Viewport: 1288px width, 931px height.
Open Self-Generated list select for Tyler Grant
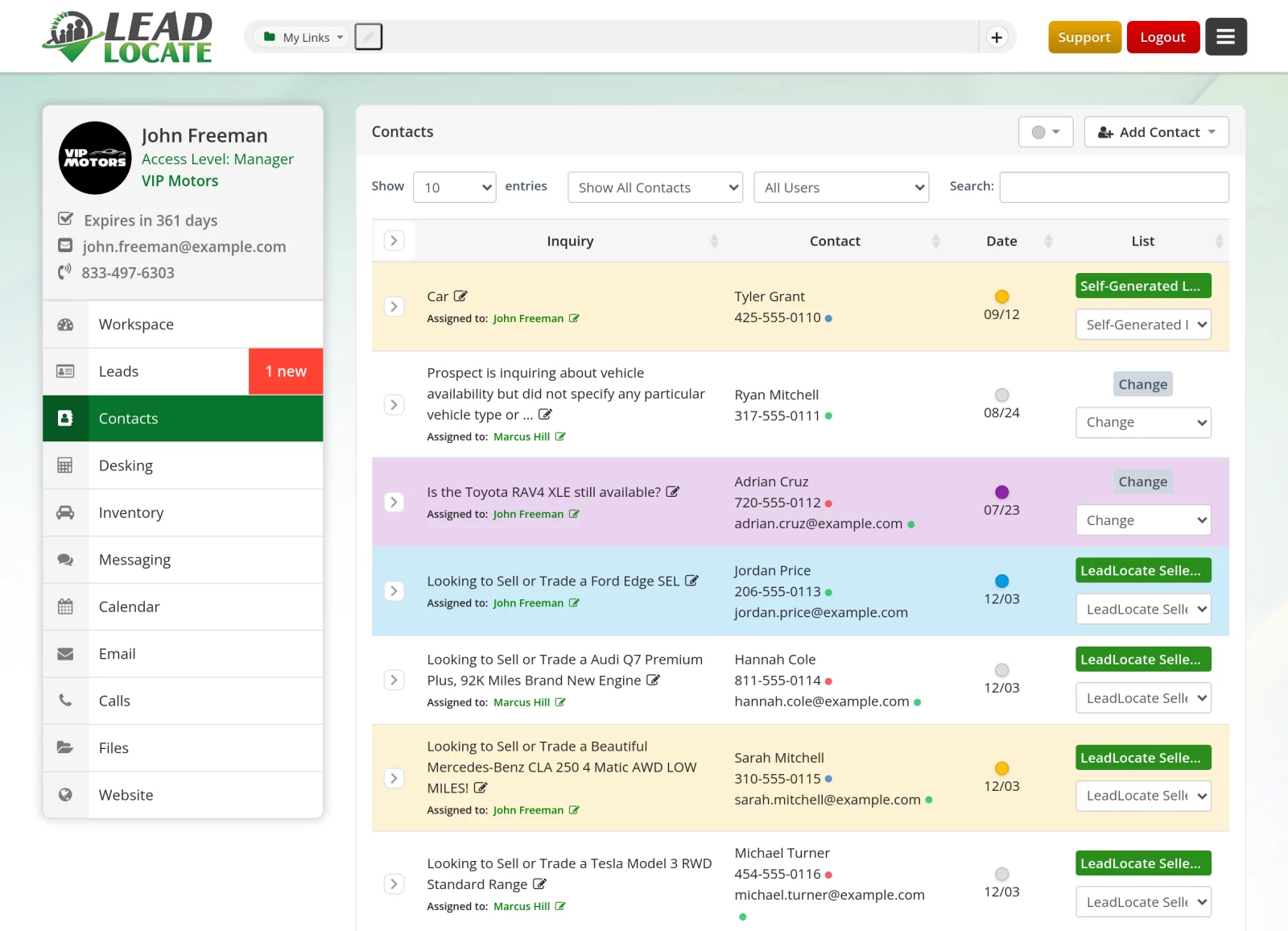click(1143, 325)
